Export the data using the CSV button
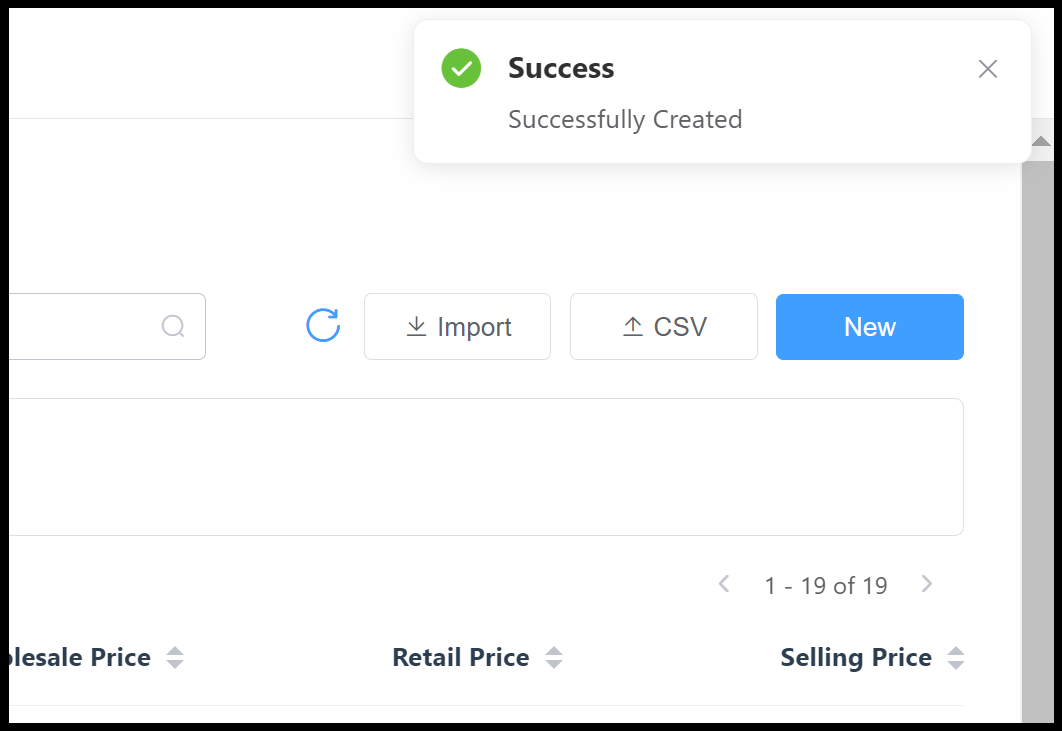Screen dimensions: 1062x731 (x=663, y=326)
